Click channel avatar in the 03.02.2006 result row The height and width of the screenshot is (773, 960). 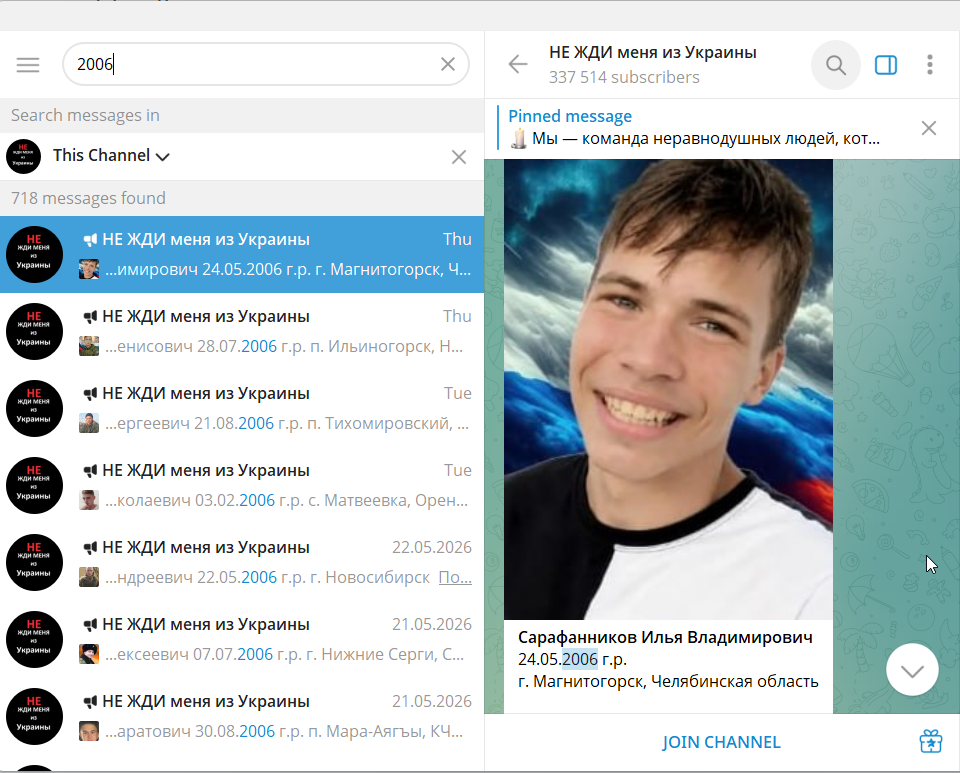(x=34, y=485)
